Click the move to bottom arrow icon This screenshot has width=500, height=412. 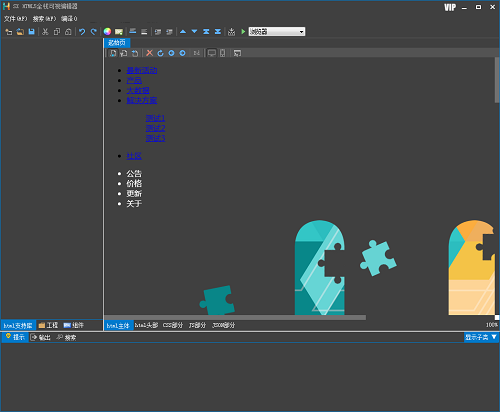click(x=218, y=32)
